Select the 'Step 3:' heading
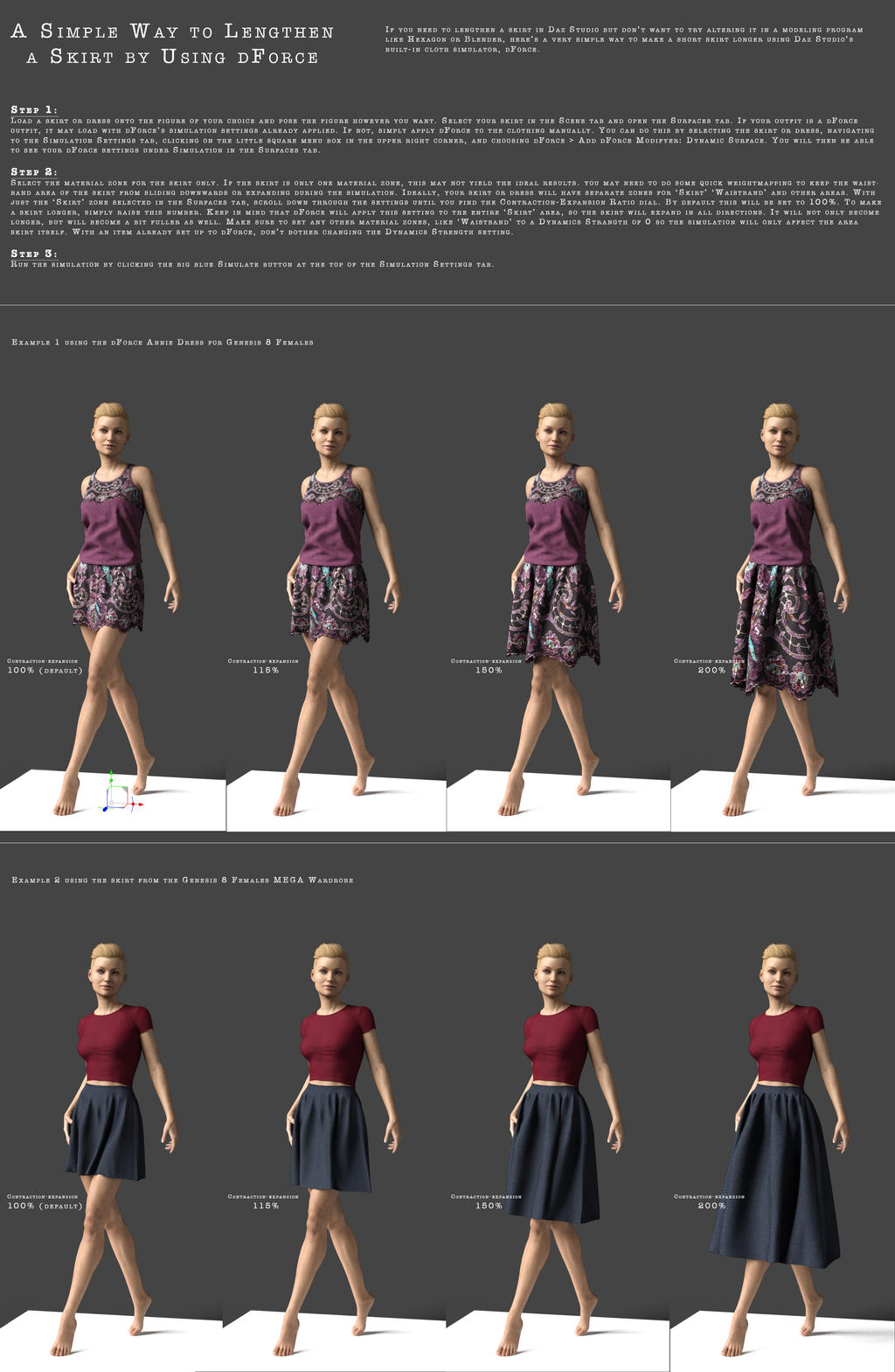Image resolution: width=895 pixels, height=1372 pixels. pos(34,253)
